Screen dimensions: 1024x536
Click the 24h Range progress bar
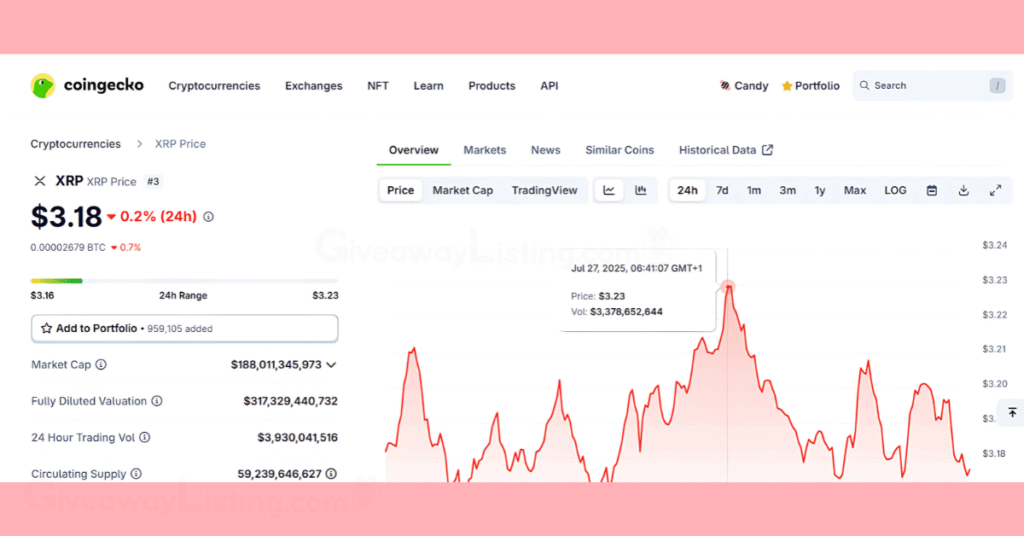click(x=184, y=281)
